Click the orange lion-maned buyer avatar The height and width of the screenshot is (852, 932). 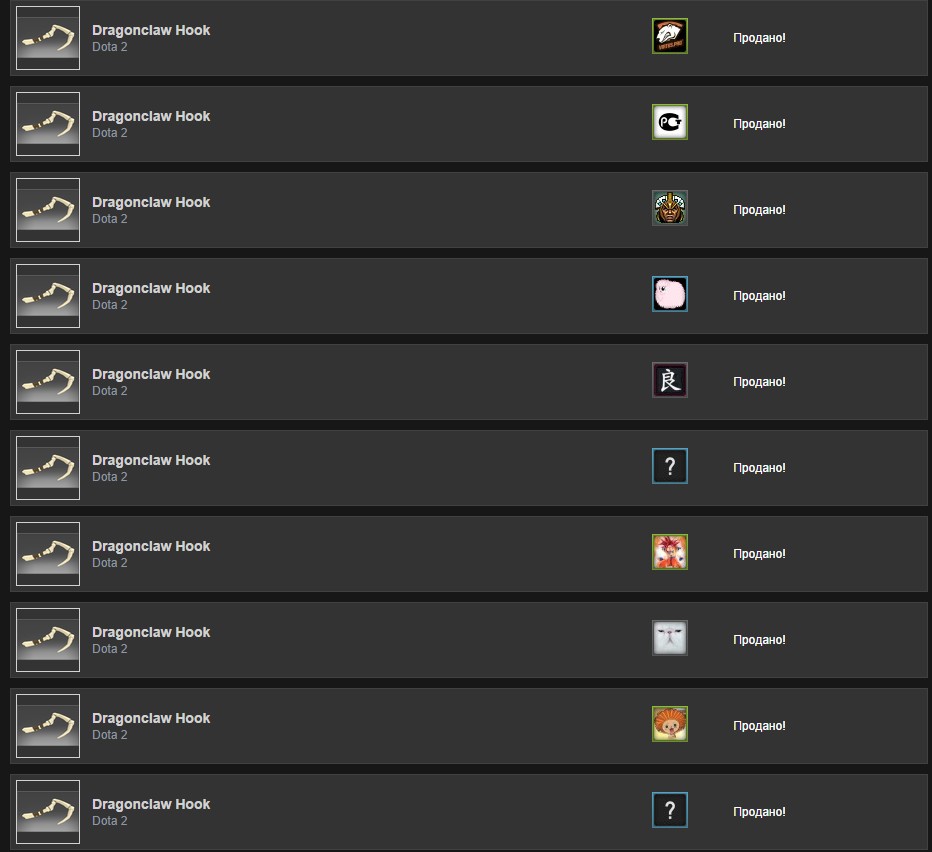coord(669,724)
